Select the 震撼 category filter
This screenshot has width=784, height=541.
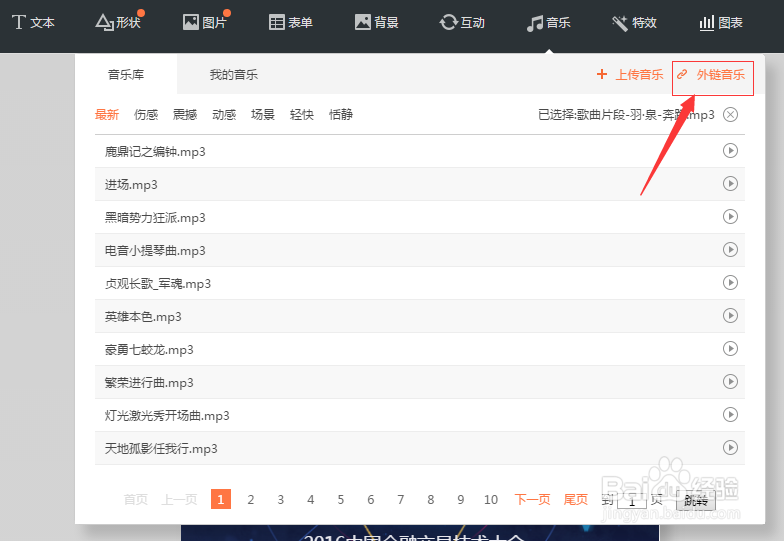(184, 114)
